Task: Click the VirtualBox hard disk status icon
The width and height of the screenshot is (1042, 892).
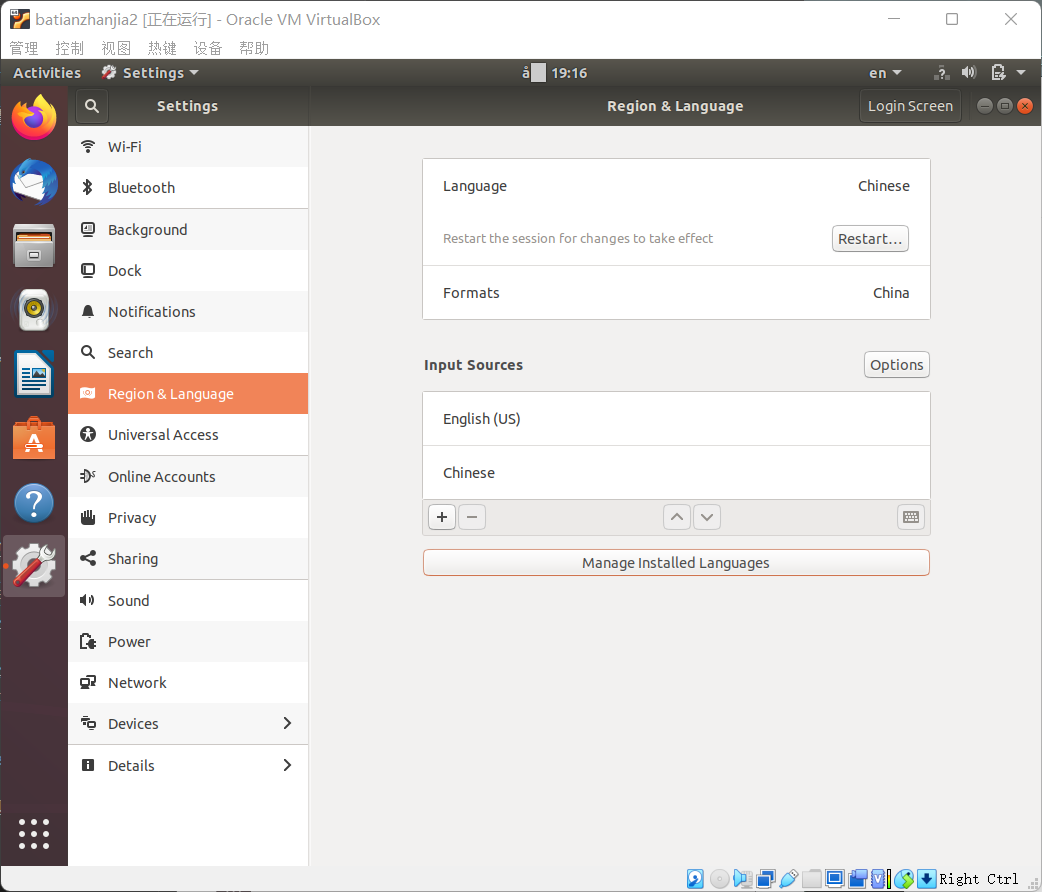Action: coord(695,879)
